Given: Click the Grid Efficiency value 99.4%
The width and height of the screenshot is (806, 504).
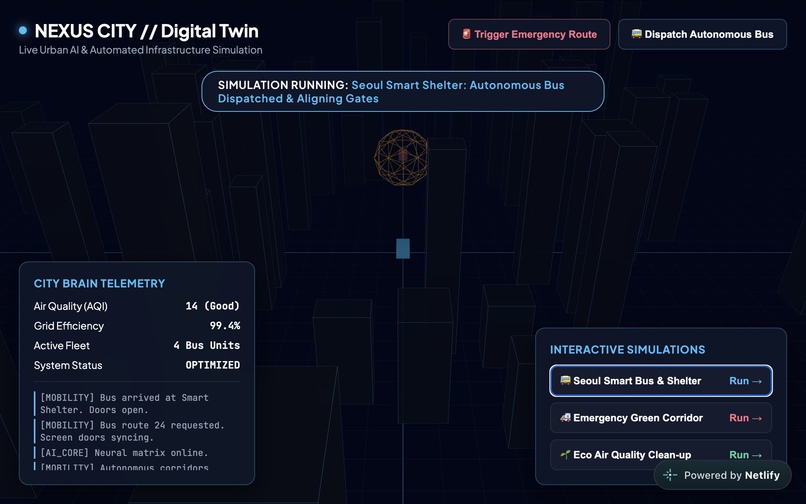Looking at the screenshot, I should coord(225,326).
